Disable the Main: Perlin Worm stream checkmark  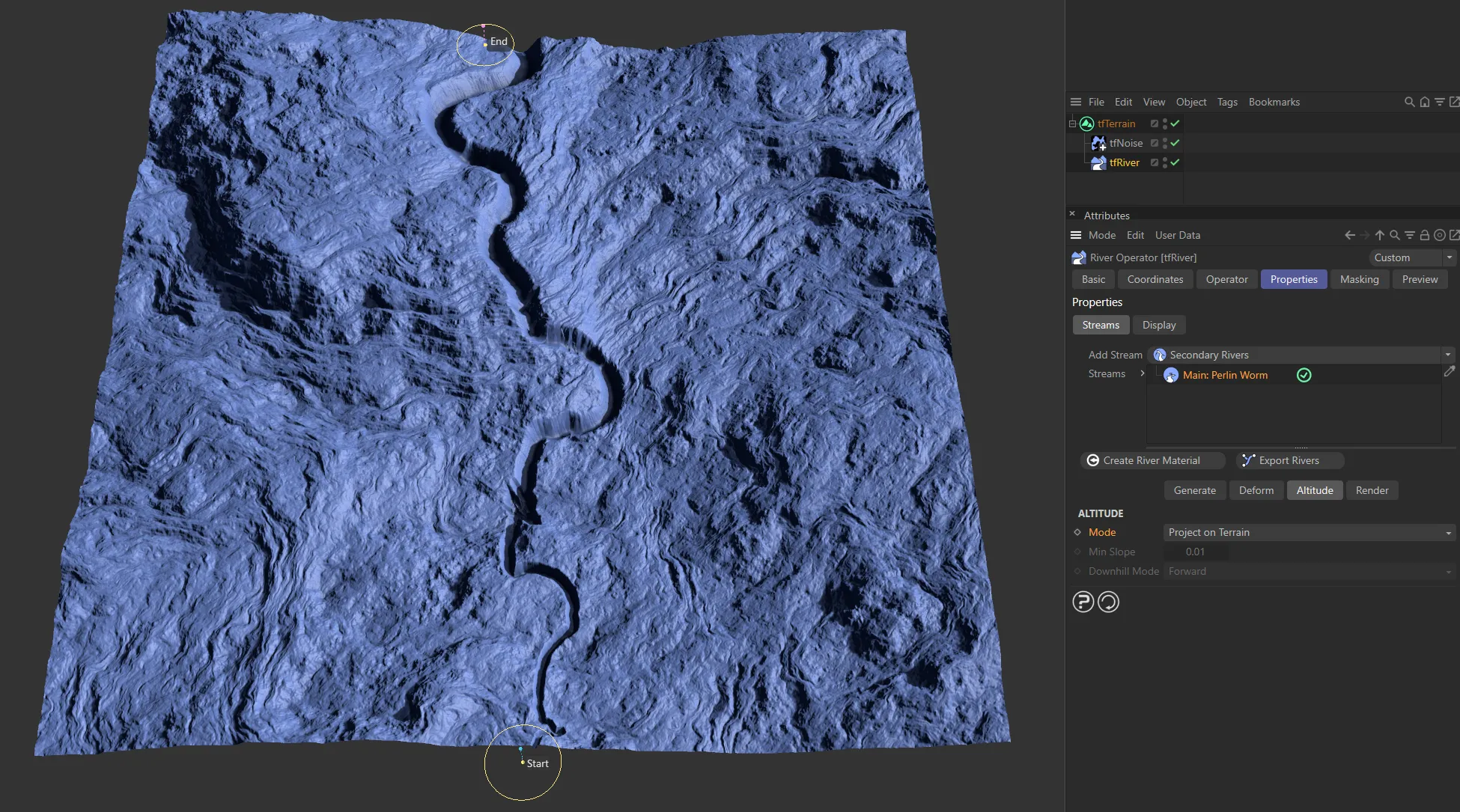click(1303, 375)
